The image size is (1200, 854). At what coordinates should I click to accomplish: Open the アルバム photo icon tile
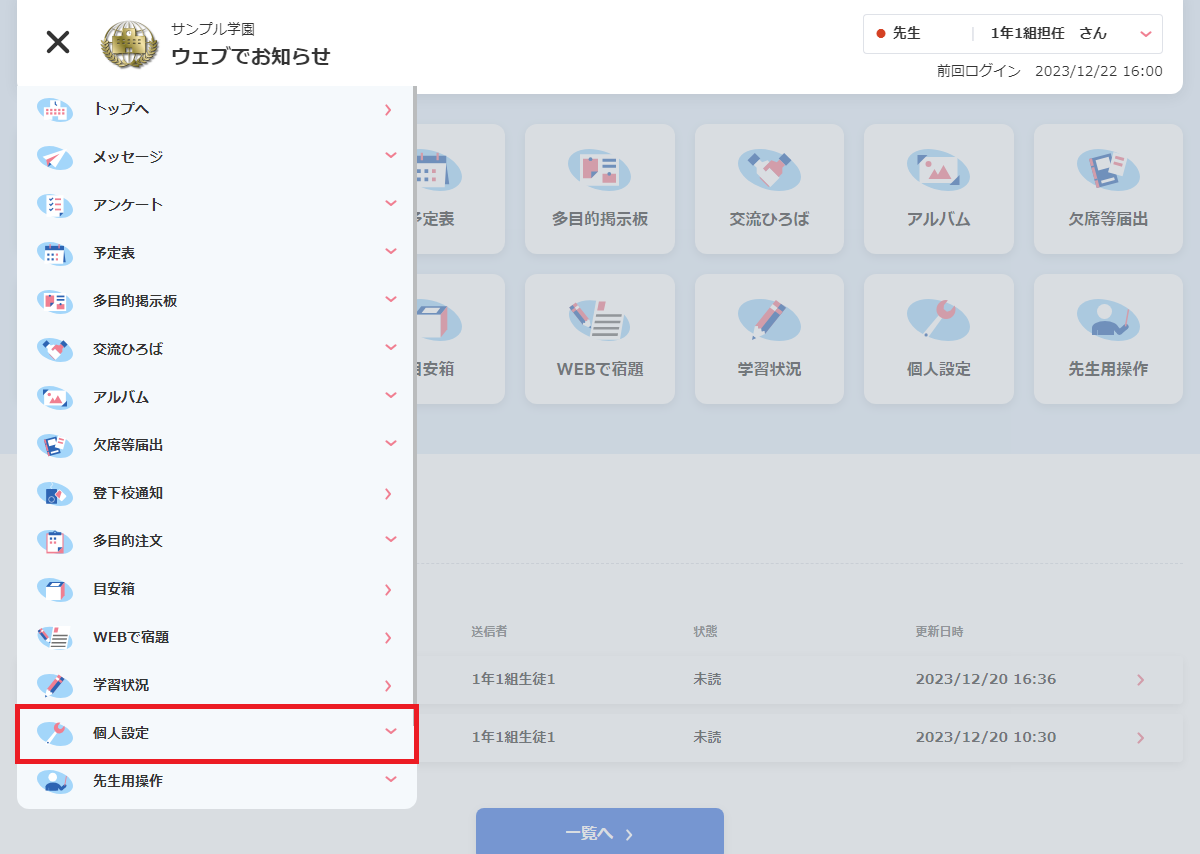click(938, 189)
